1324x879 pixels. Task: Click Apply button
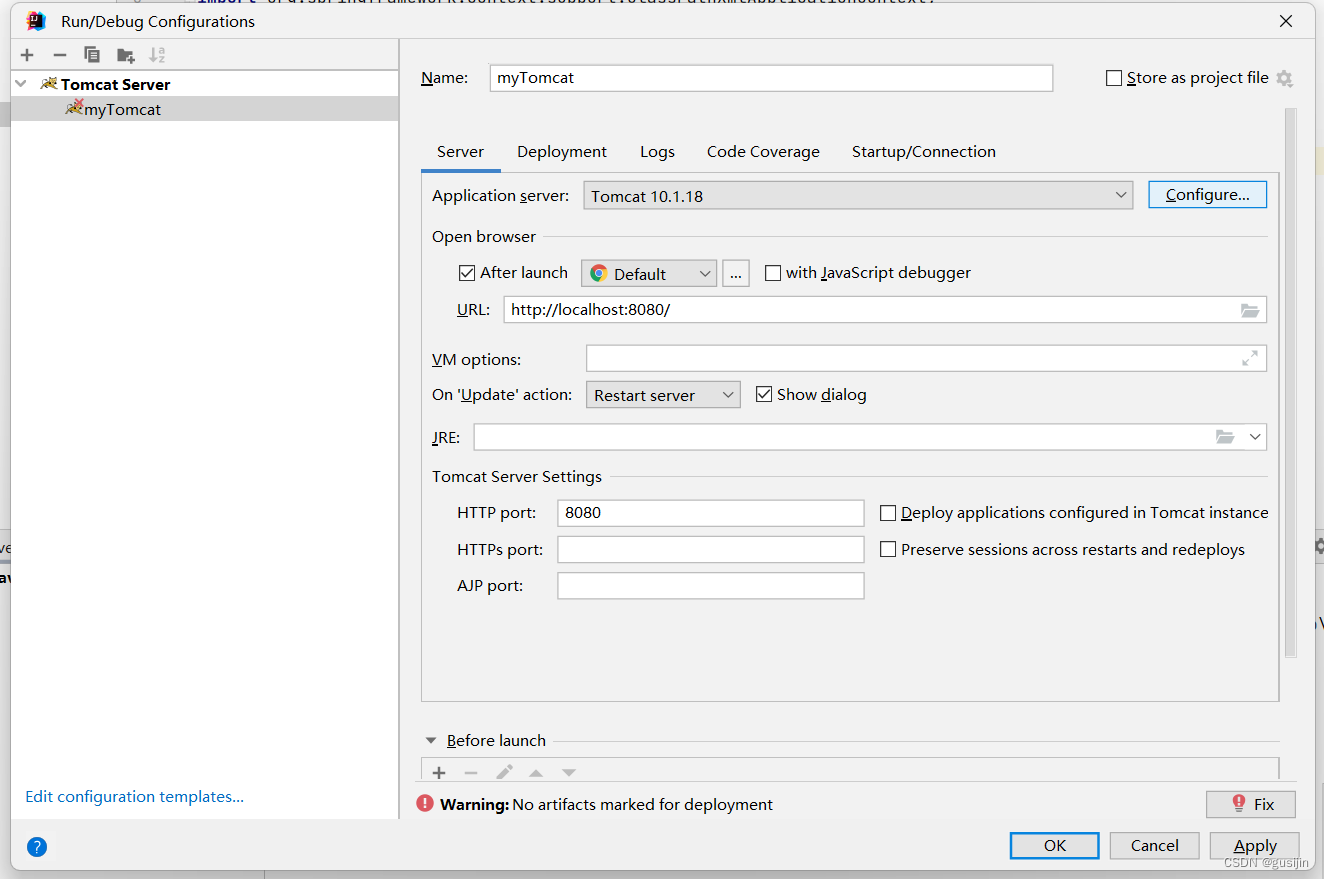(x=1255, y=845)
